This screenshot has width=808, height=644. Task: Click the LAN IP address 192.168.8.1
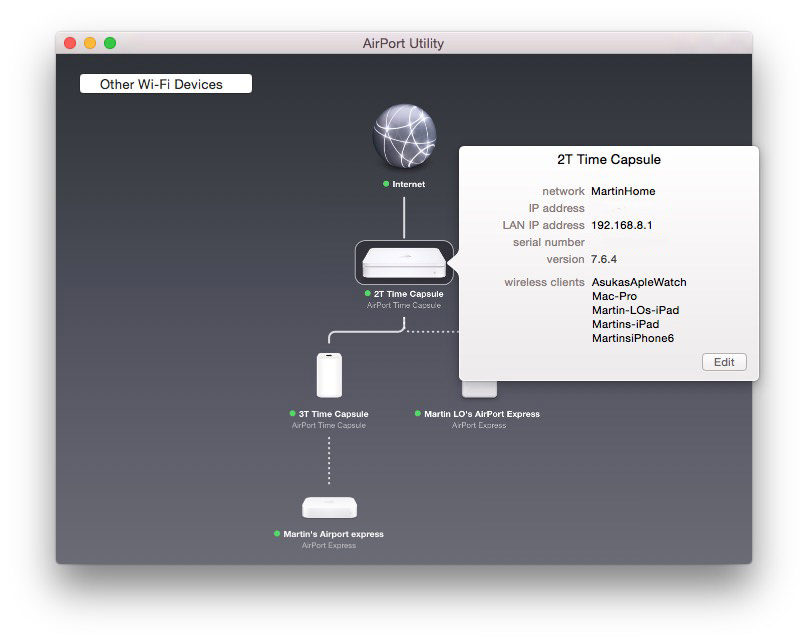point(621,225)
